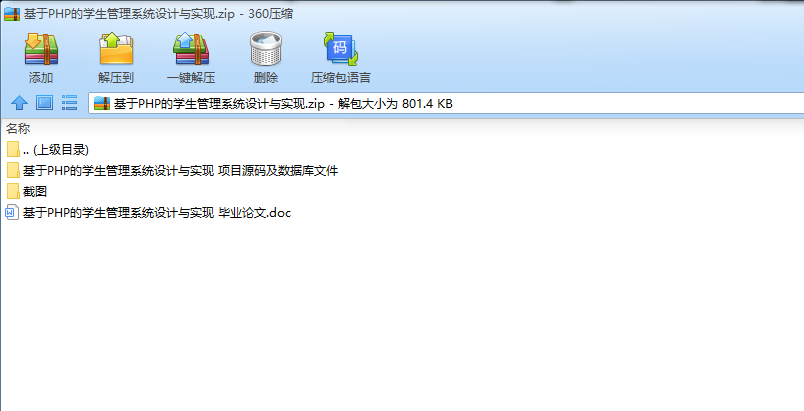Click the 删除 trash can icon
Viewport: 804px width, 411px height.
pos(266,49)
